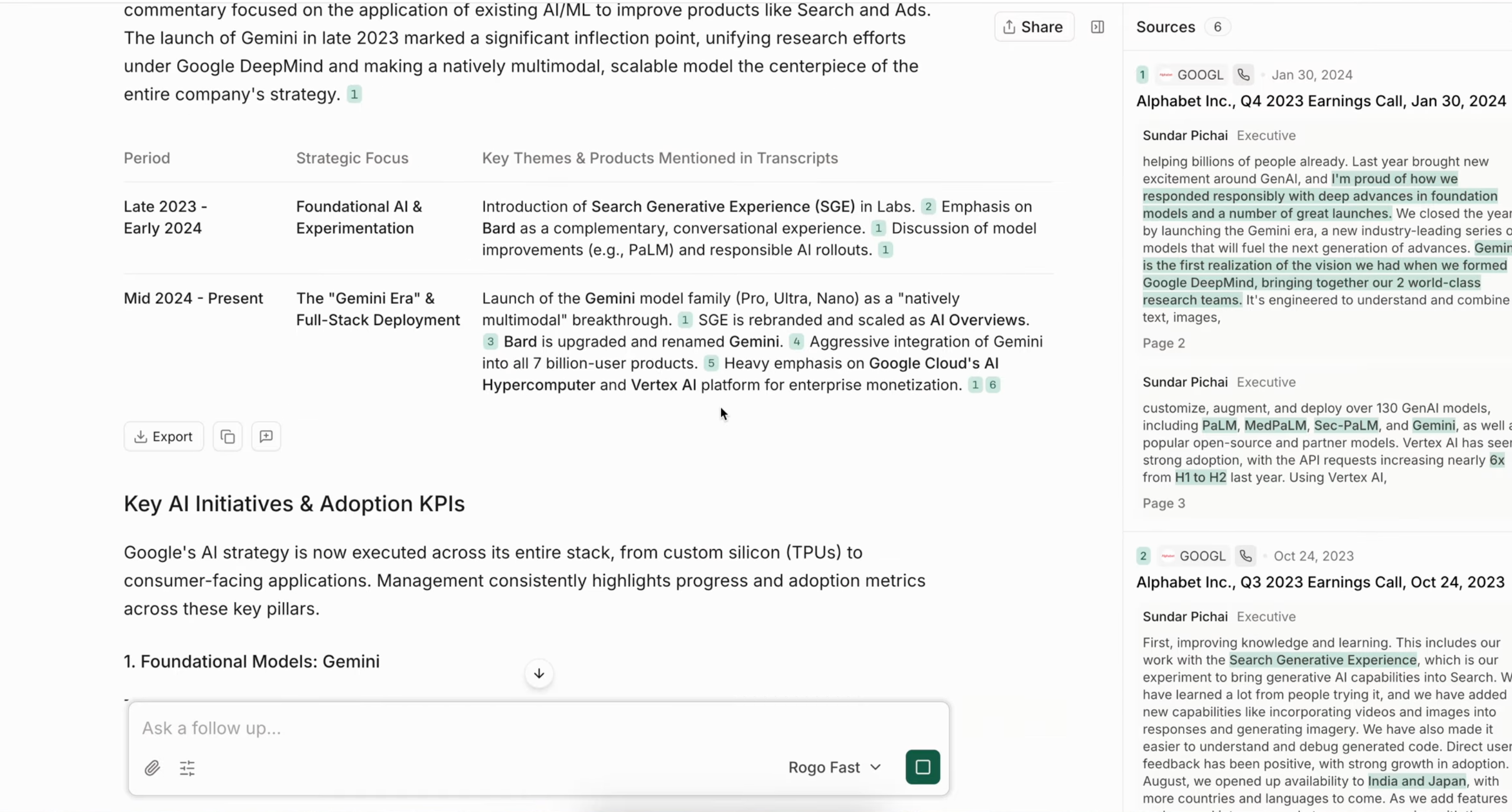Copy the response with the copy icon

(x=227, y=437)
